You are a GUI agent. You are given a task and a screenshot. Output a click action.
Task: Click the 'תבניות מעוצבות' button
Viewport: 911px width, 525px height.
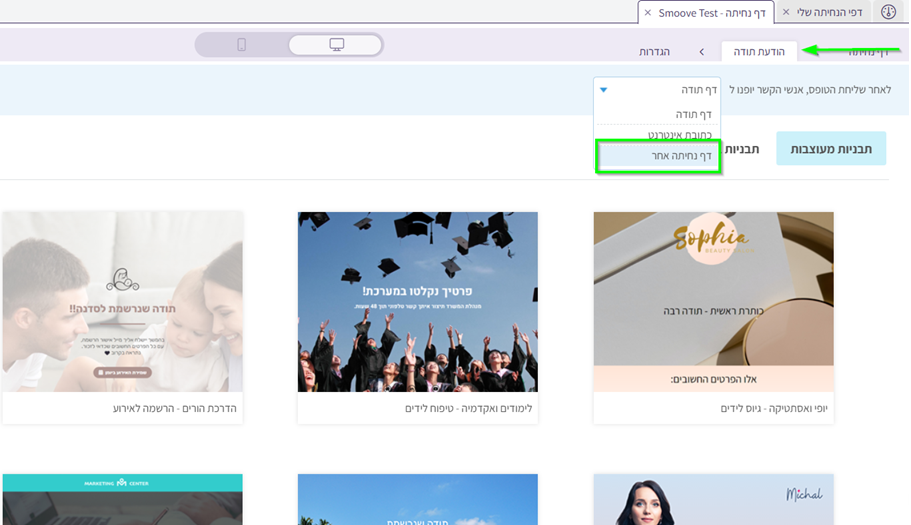[x=831, y=148]
